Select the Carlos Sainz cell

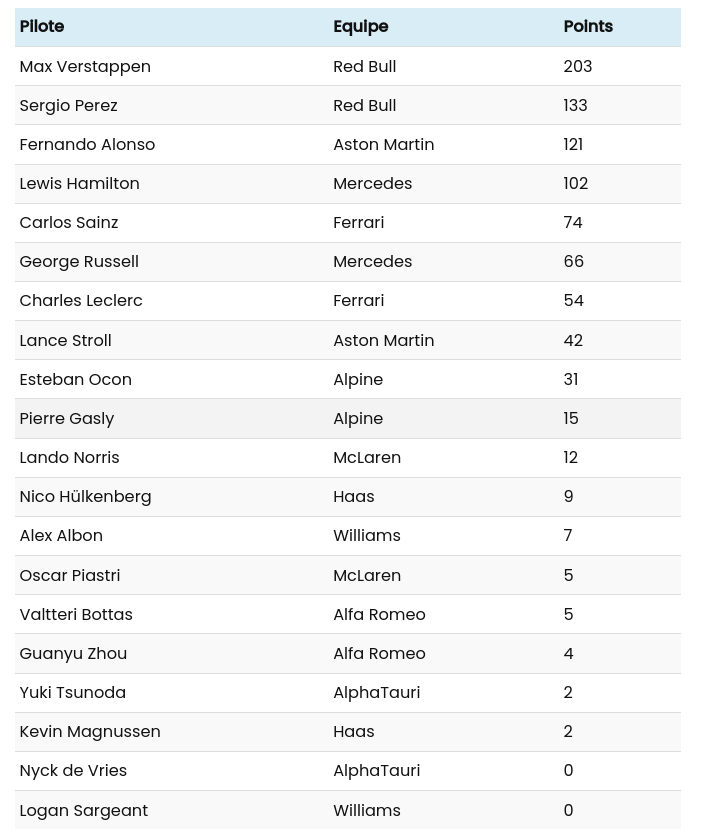pos(68,222)
